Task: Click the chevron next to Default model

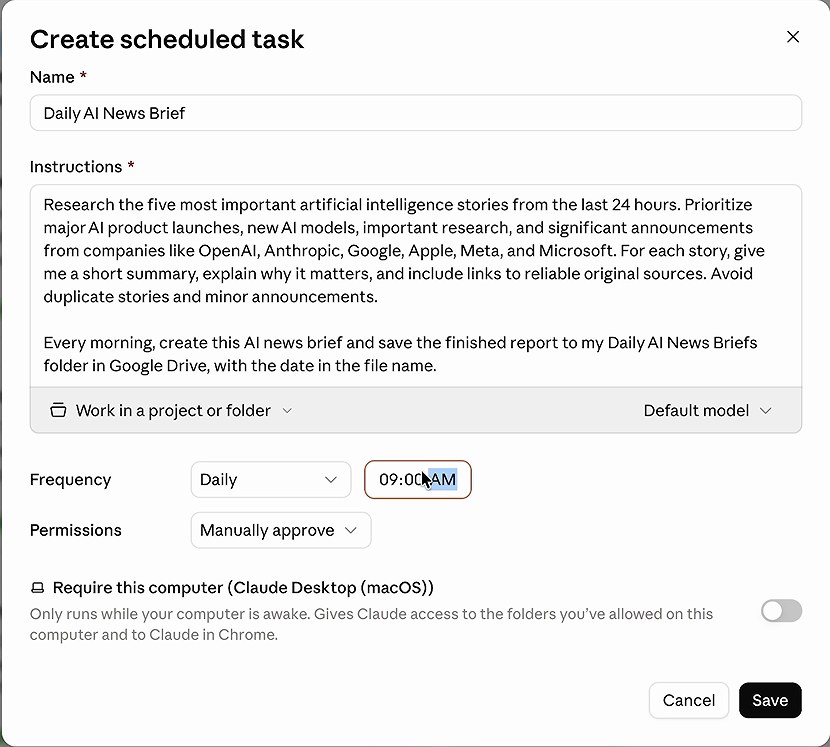Action: 765,411
